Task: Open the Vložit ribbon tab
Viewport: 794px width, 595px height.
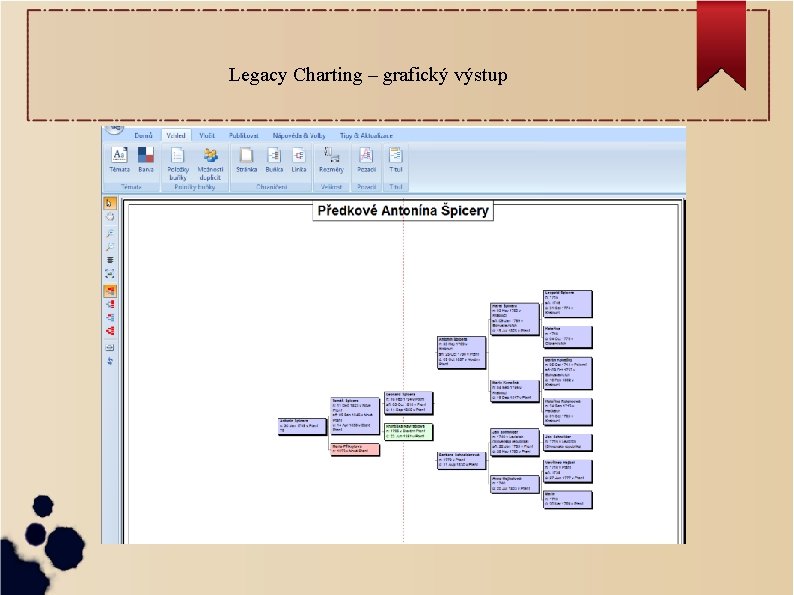Action: coord(207,136)
